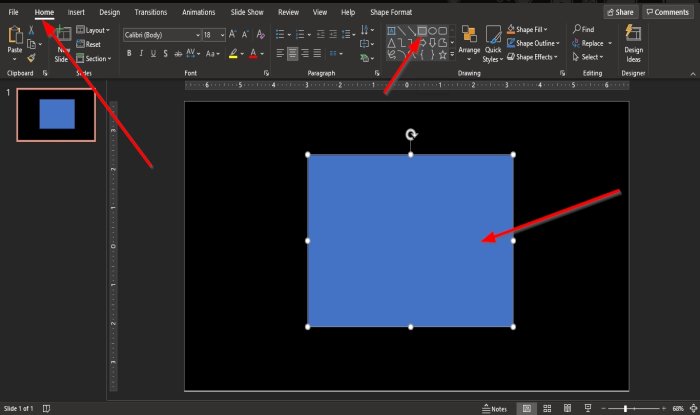Select slide 1 thumbnail in the panel
Image resolution: width=700 pixels, height=415 pixels.
[x=56, y=114]
